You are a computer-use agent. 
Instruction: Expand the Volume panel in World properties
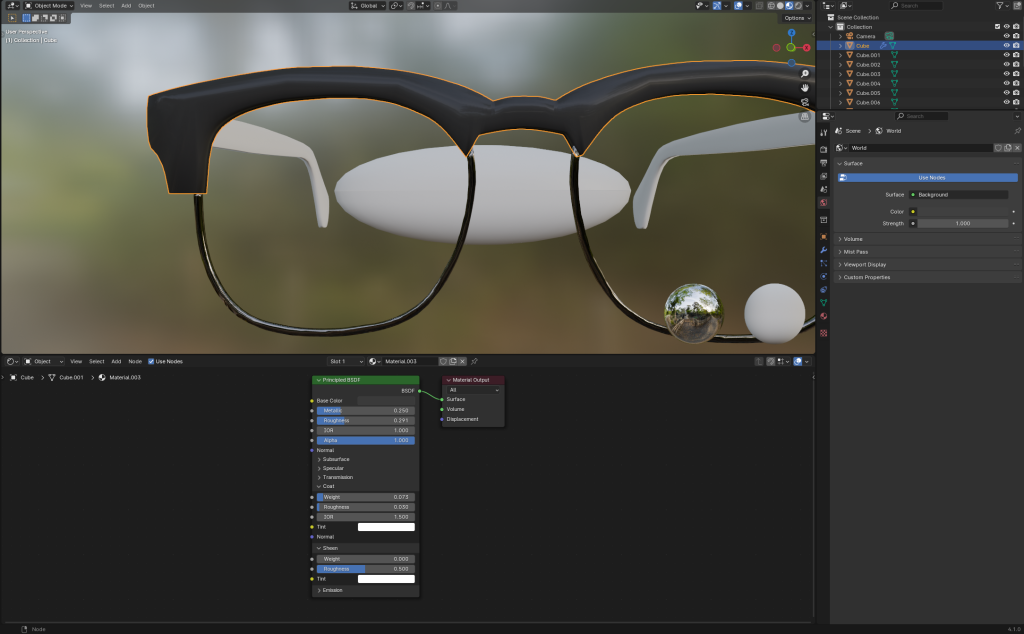[853, 239]
